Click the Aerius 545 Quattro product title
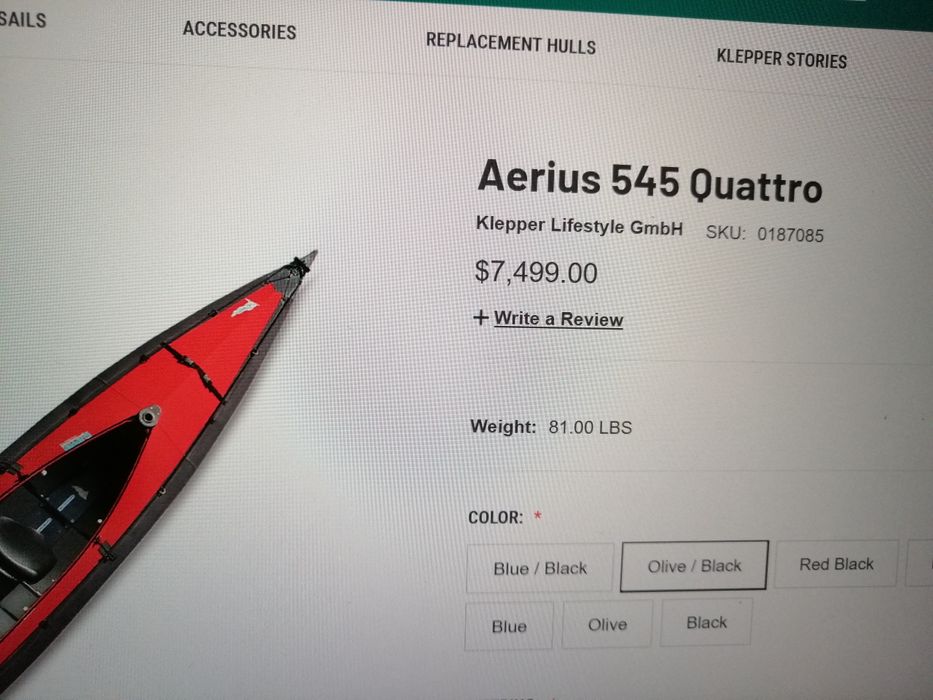This screenshot has height=700, width=933. pos(650,182)
